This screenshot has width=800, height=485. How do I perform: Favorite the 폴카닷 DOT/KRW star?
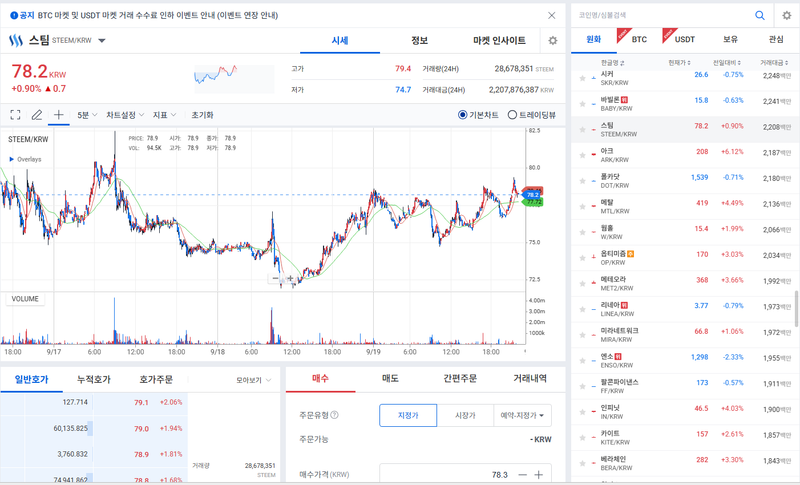click(x=582, y=181)
